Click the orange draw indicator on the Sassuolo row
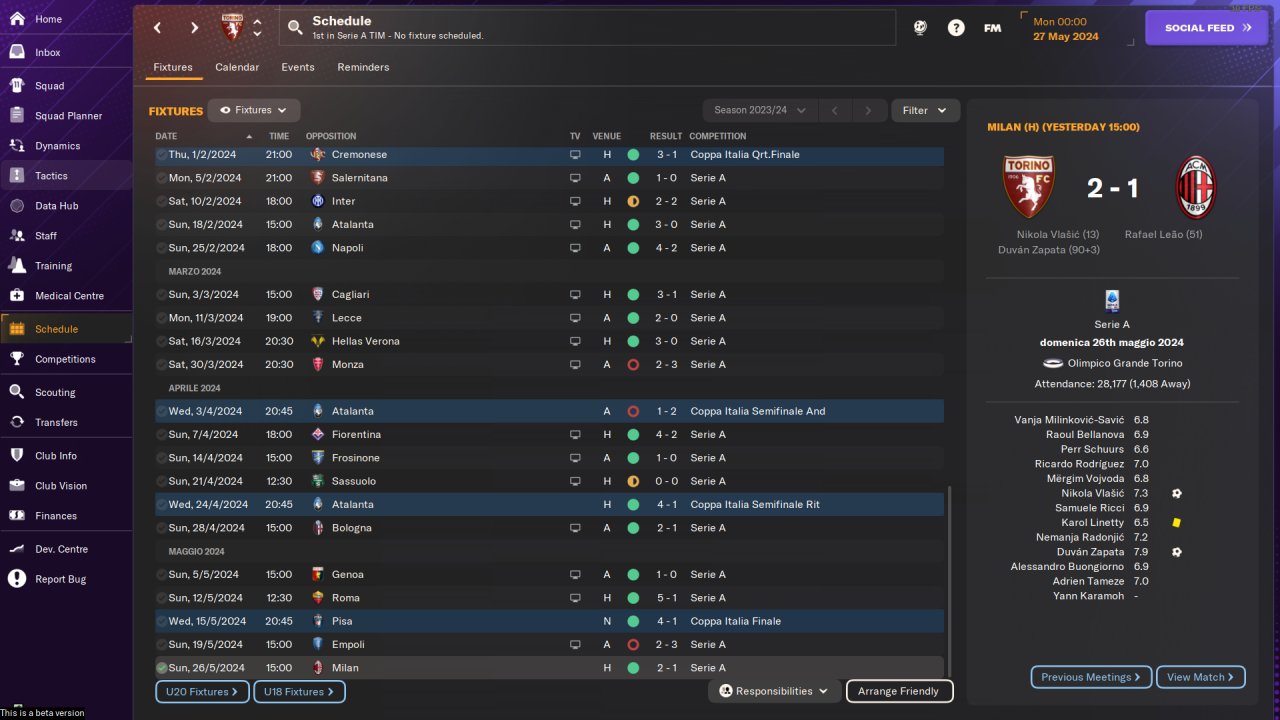 pos(633,481)
